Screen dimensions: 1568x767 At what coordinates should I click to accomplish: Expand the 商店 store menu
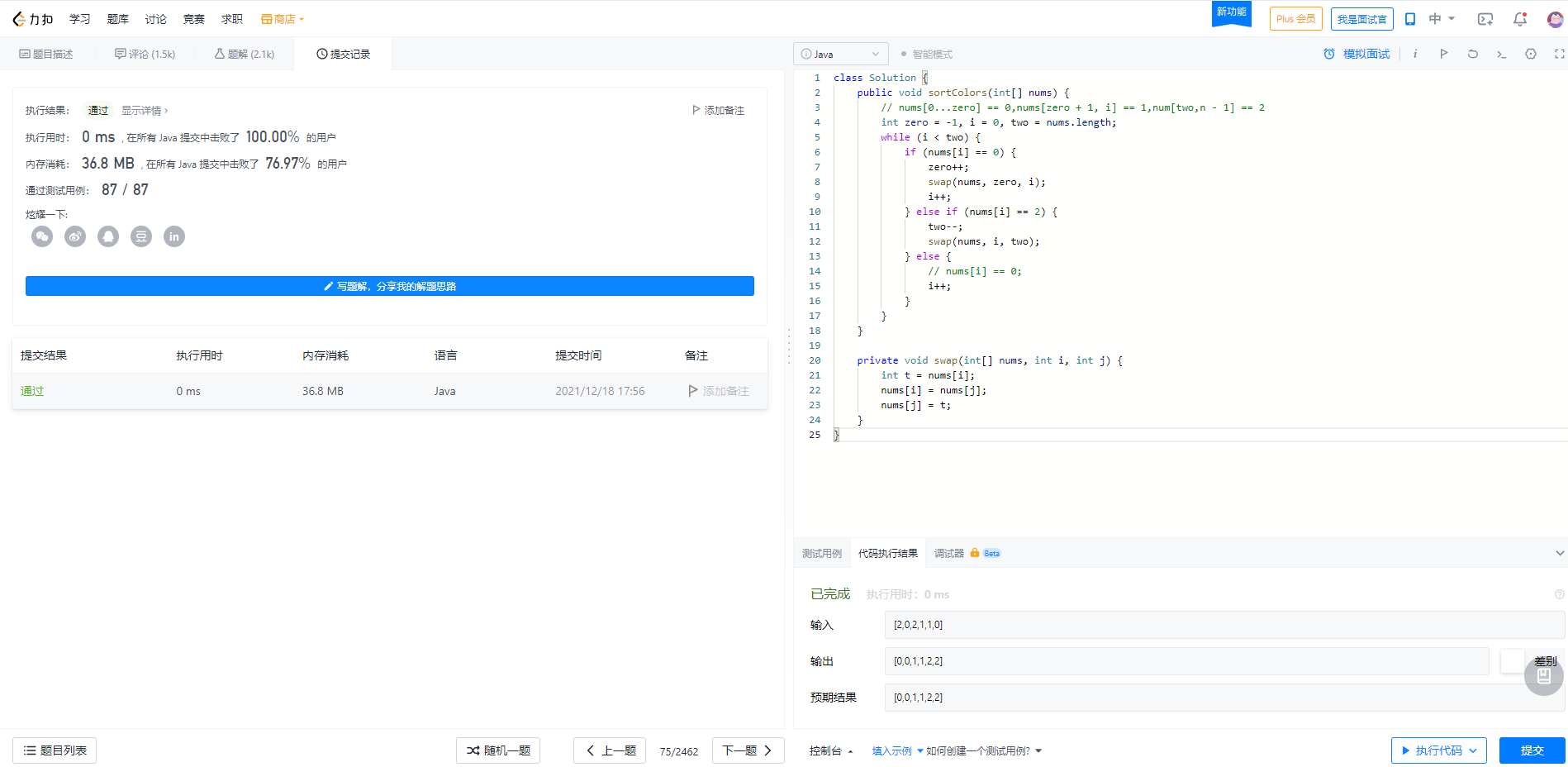[283, 19]
